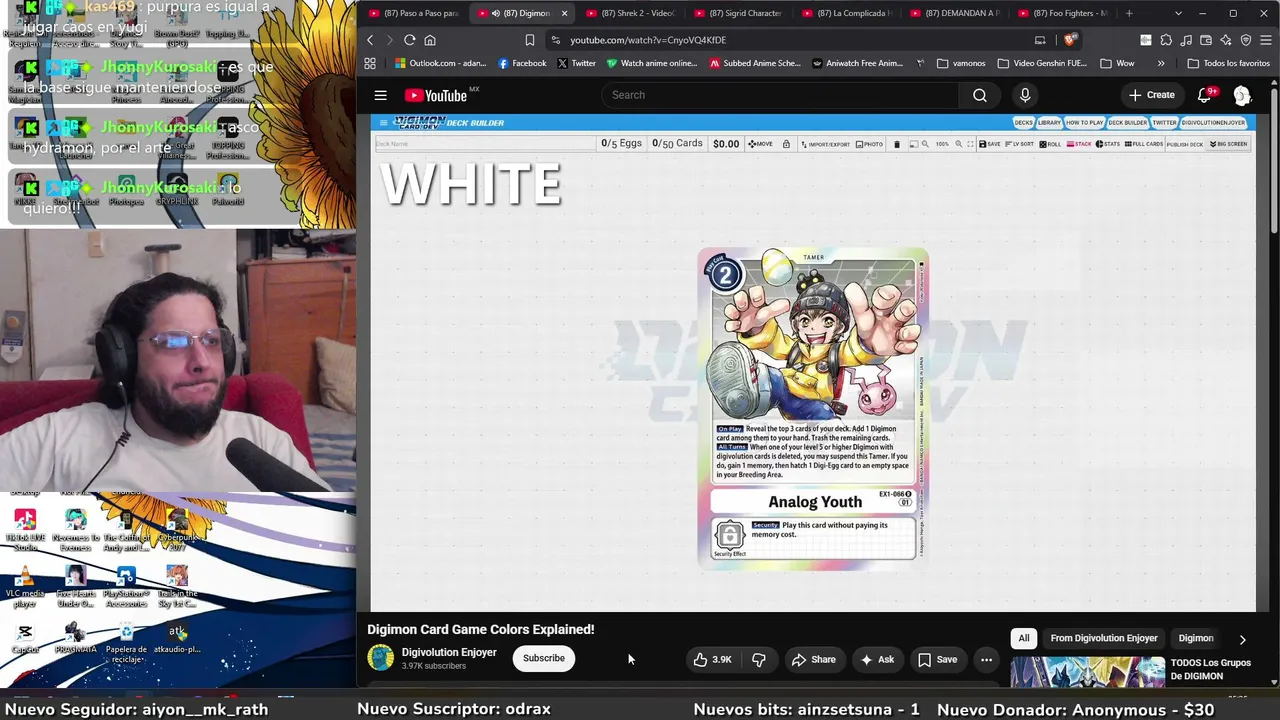The height and width of the screenshot is (720, 1280).
Task: Open a new browser tab
Action: 1129,13
